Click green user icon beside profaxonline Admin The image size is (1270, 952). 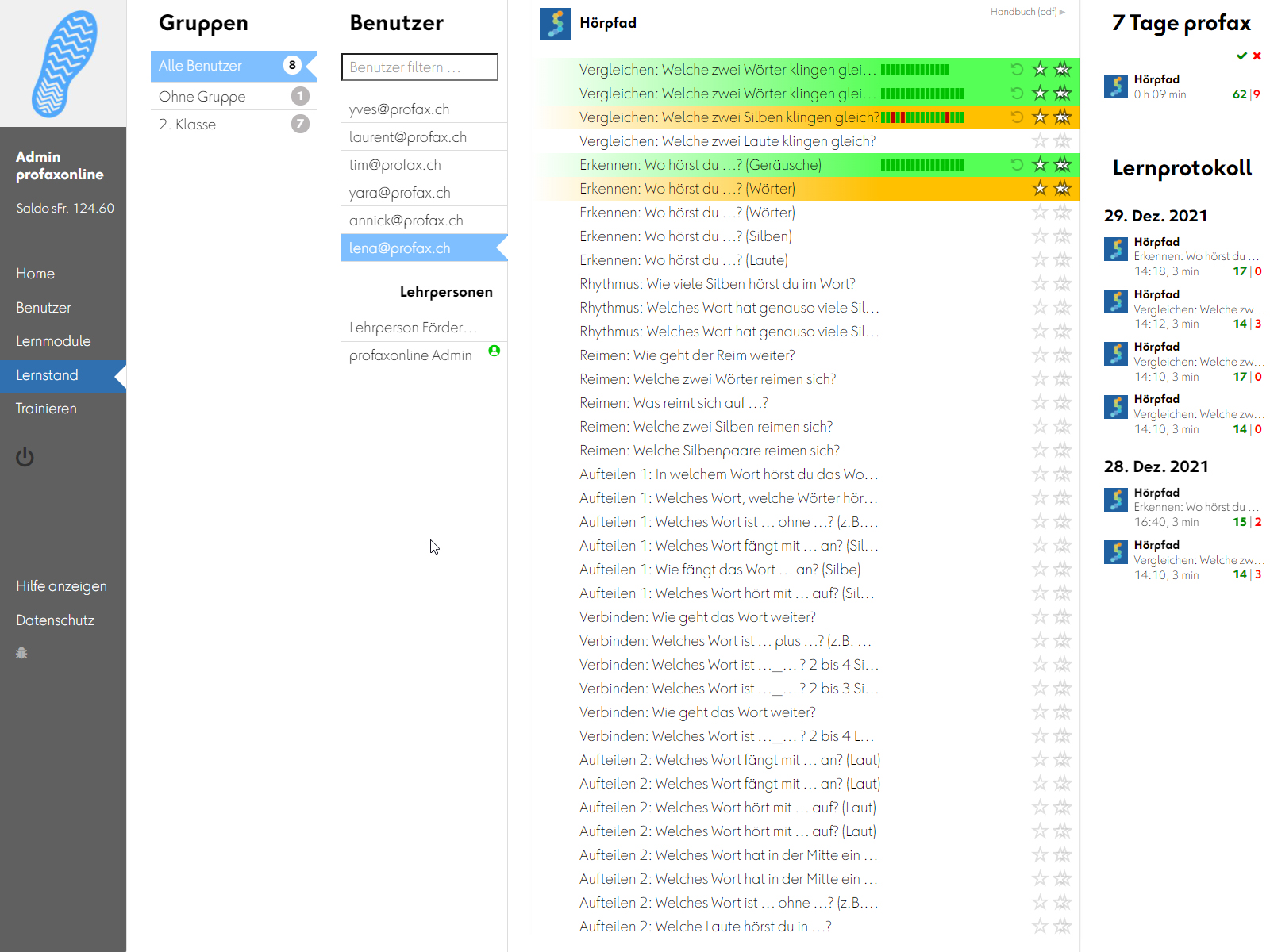(494, 351)
